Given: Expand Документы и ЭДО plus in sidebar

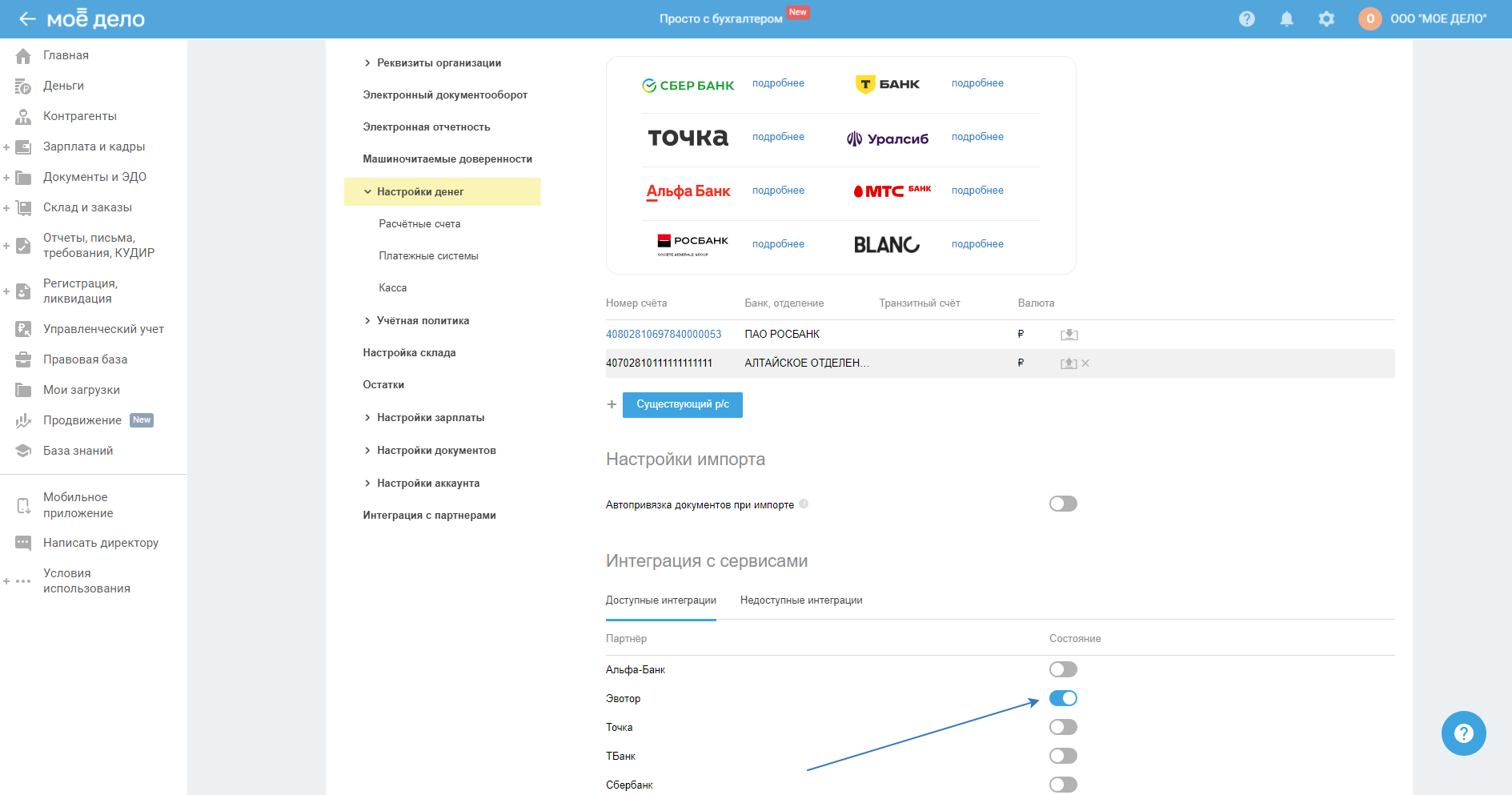Looking at the screenshot, I should (x=6, y=178).
